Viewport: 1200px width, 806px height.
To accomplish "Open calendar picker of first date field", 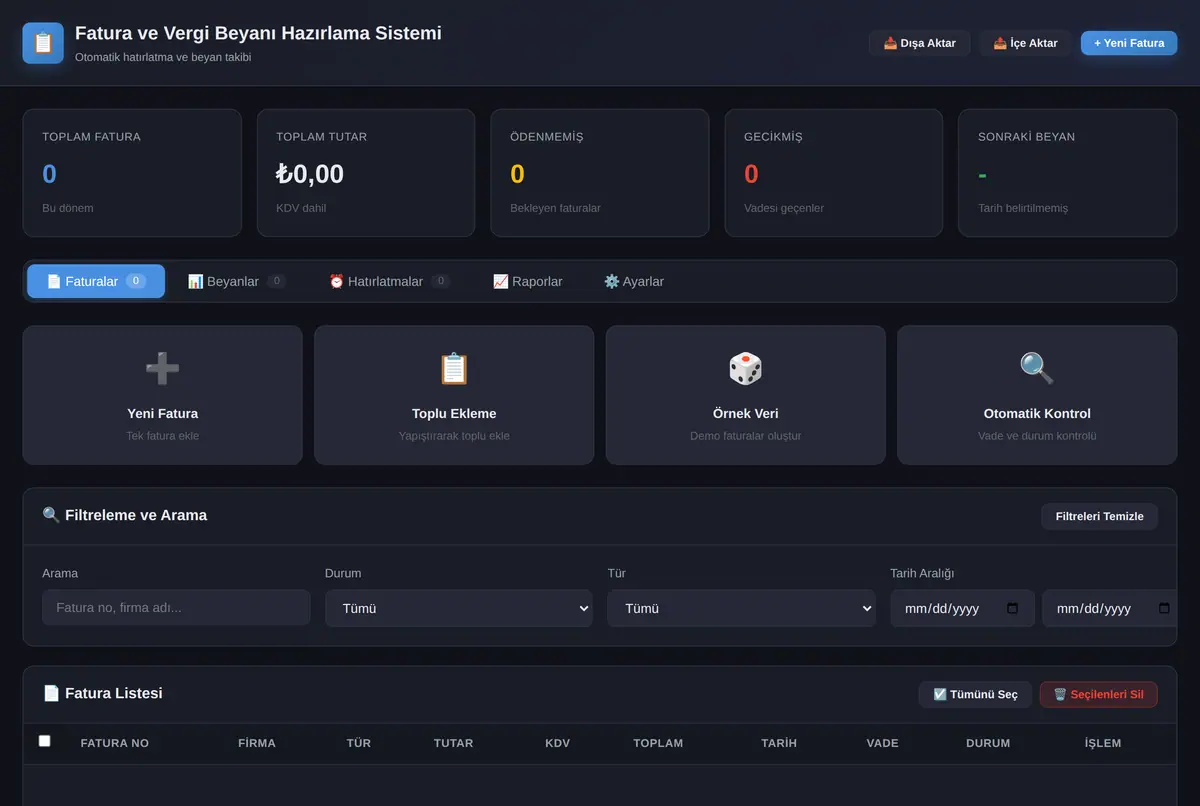I will pyautogui.click(x=1012, y=608).
